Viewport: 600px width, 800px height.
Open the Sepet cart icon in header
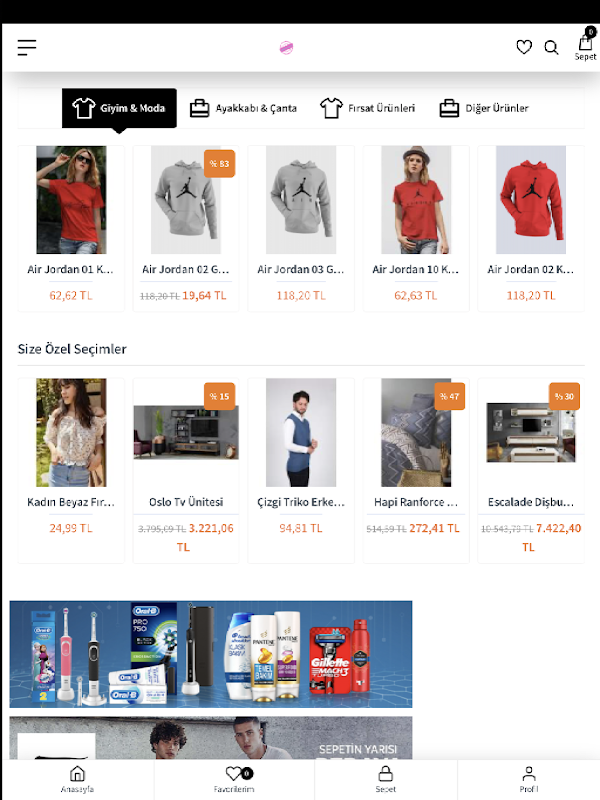pyautogui.click(x=585, y=45)
